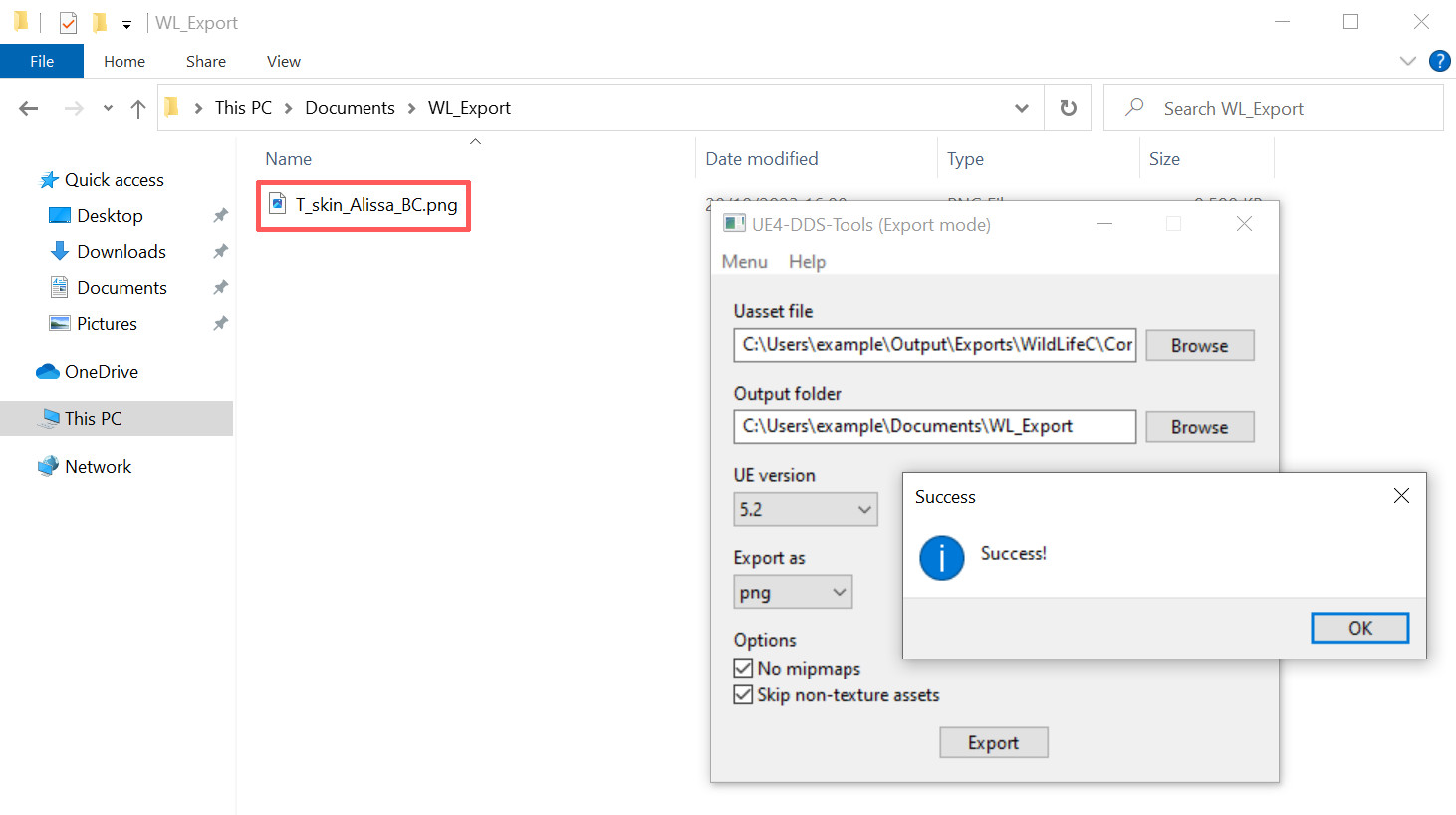Click the Refresh icon beside address bar
The image size is (1456, 815).
click(x=1068, y=108)
